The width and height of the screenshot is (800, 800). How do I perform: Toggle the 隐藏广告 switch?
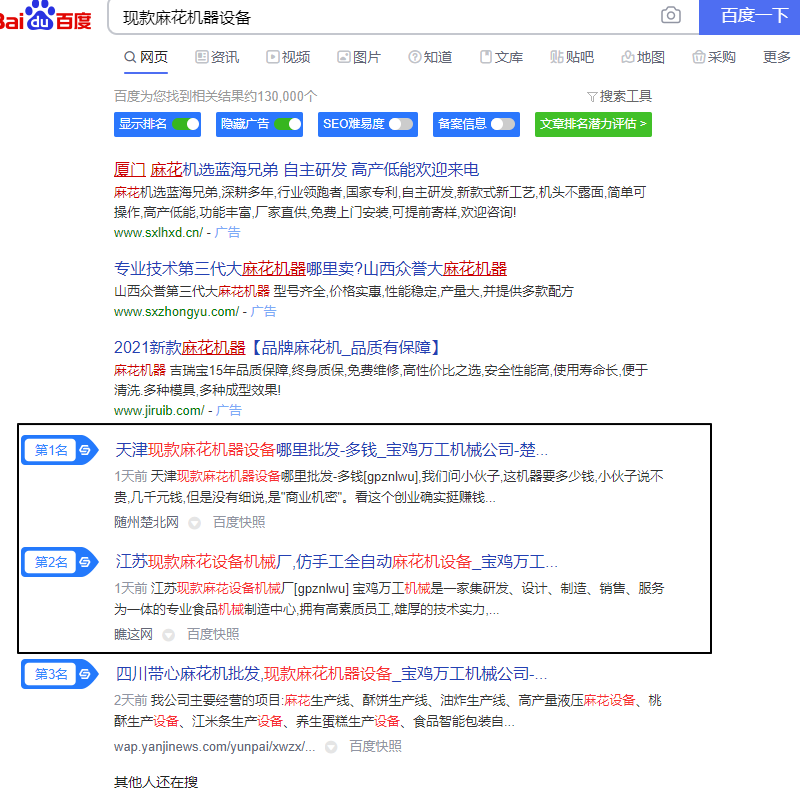click(x=288, y=124)
